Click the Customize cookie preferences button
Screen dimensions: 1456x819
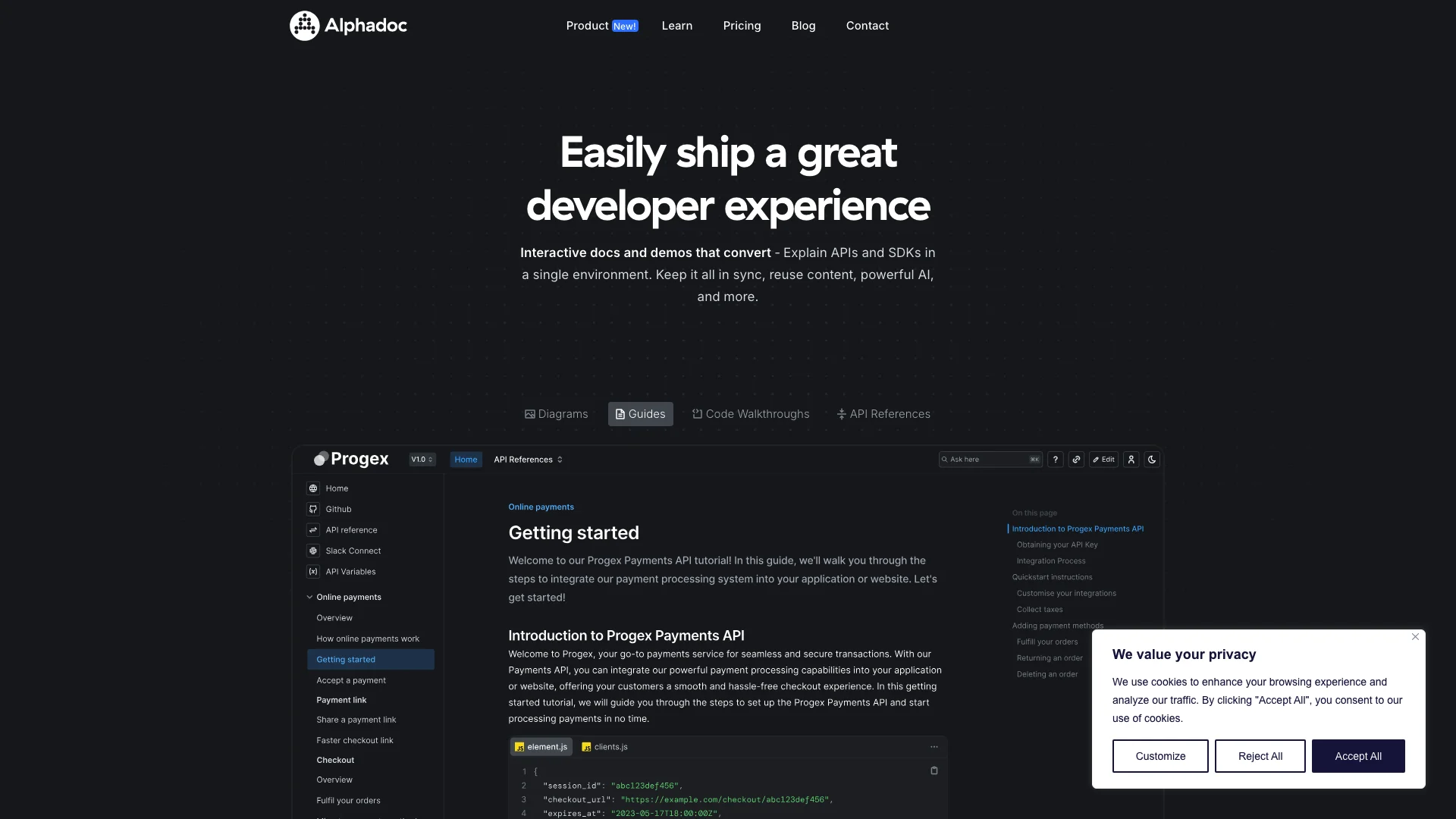[x=1160, y=756]
